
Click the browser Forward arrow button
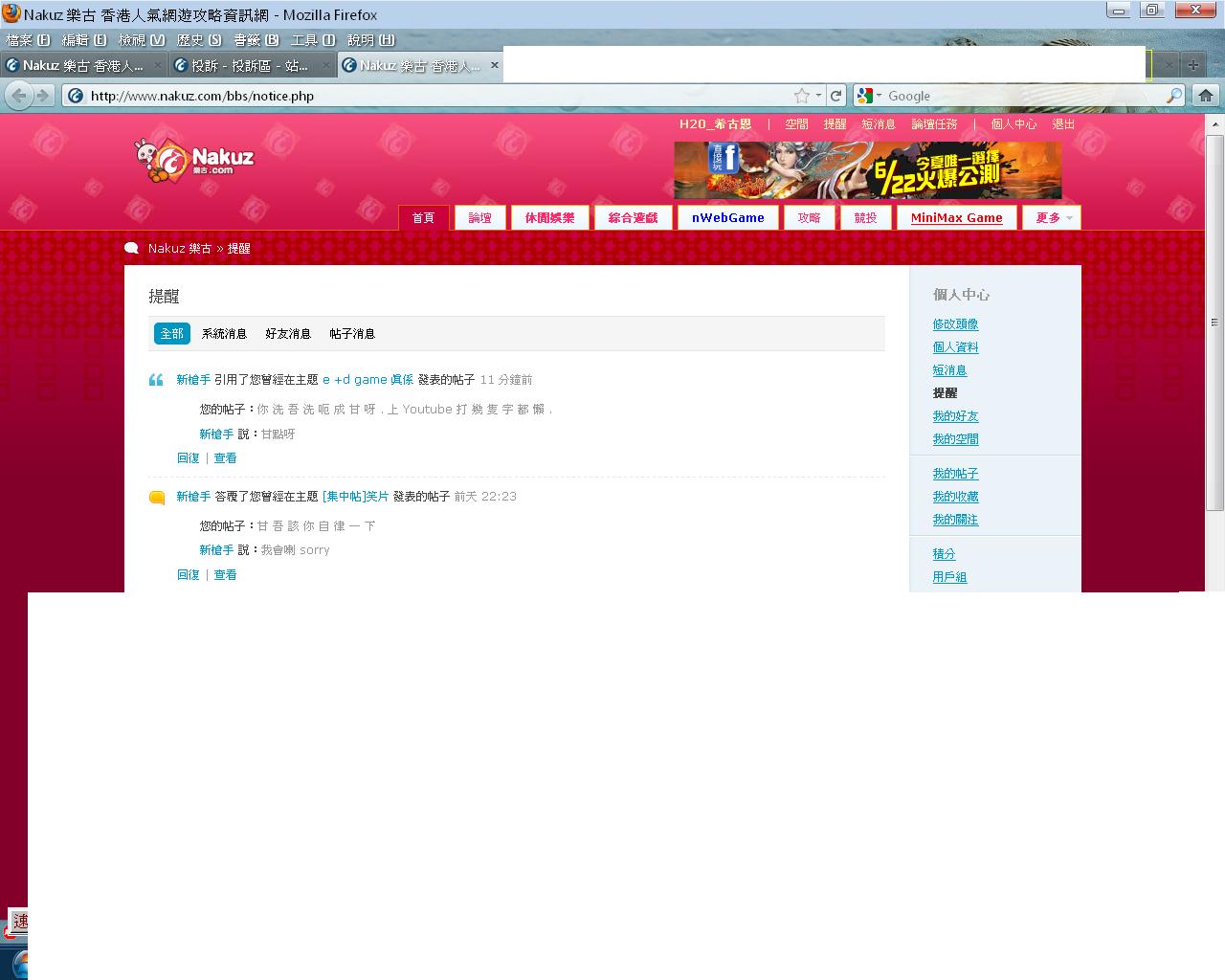tap(43, 96)
